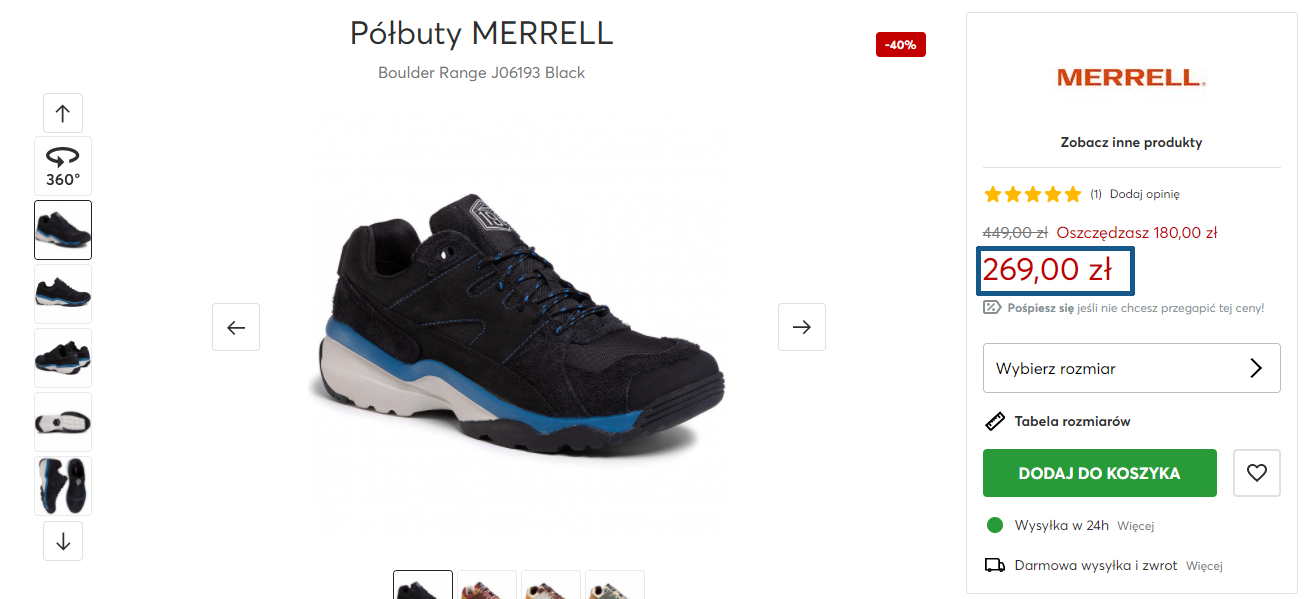Click the DODAJ DO KOSZYKA button
Image resolution: width=1314 pixels, height=599 pixels.
tap(1100, 473)
